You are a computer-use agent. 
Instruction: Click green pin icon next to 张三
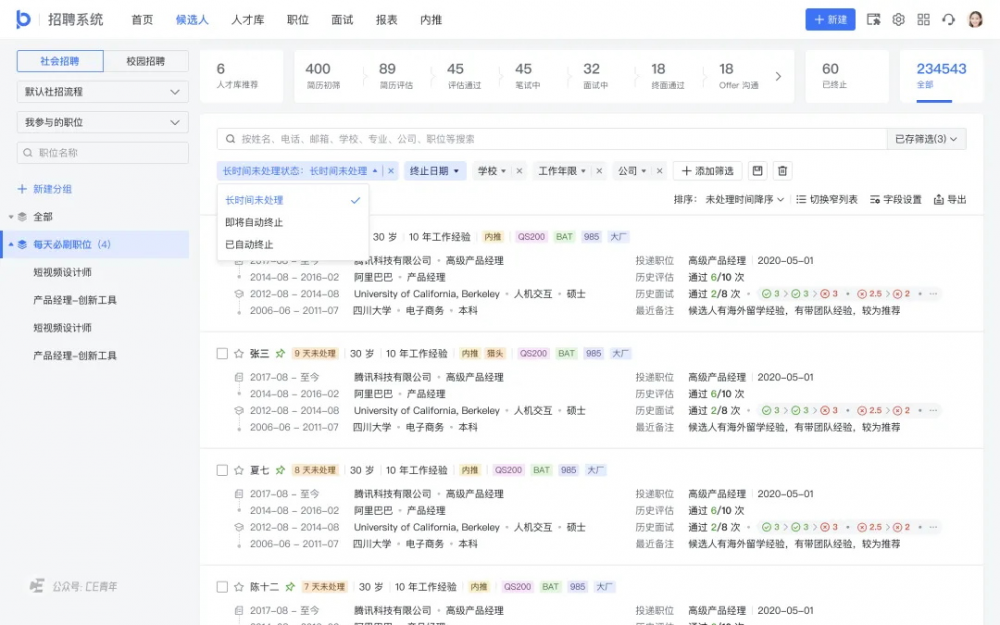[x=280, y=353]
